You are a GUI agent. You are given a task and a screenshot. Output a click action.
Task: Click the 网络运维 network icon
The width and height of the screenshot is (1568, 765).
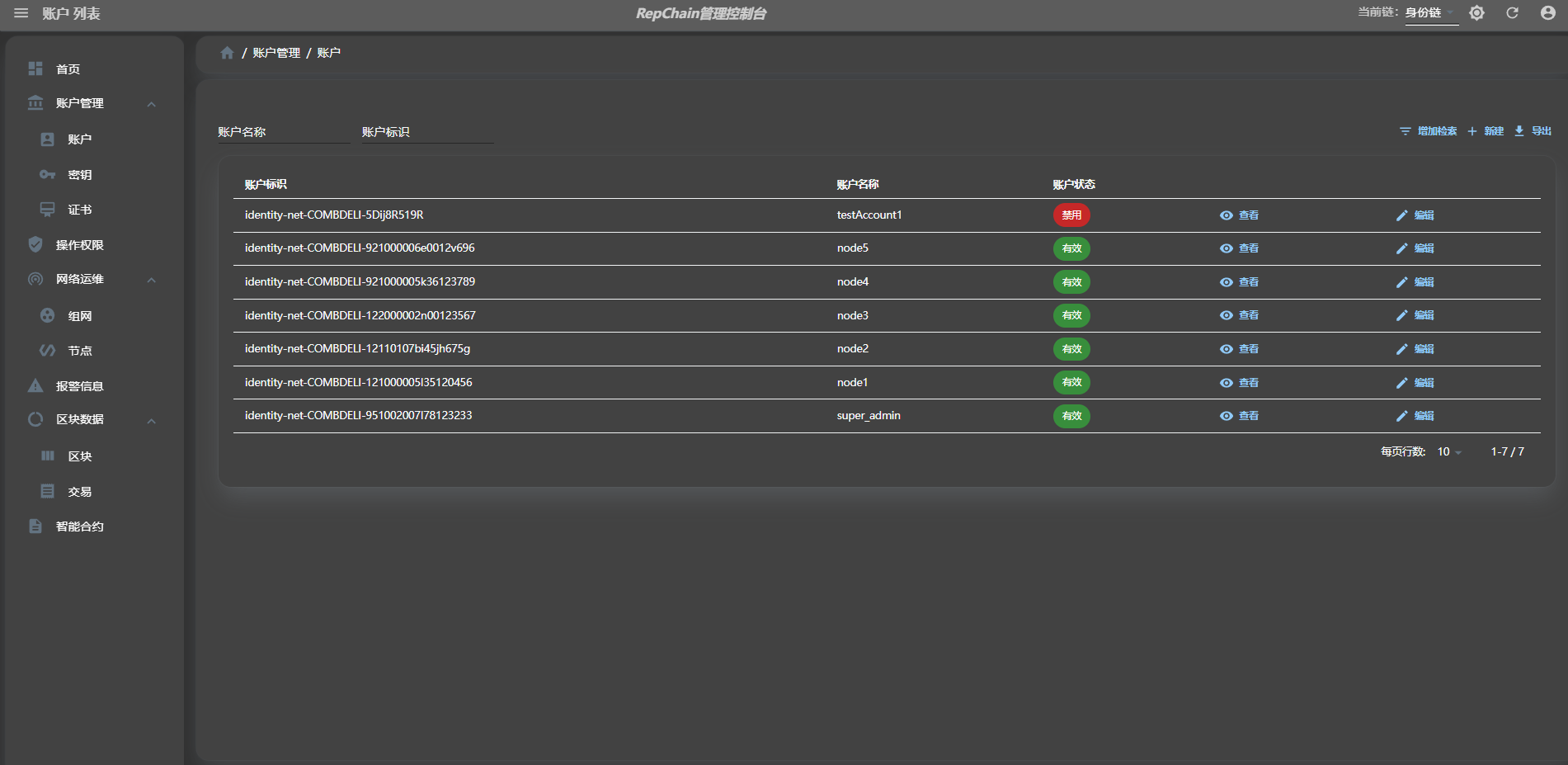(x=35, y=279)
